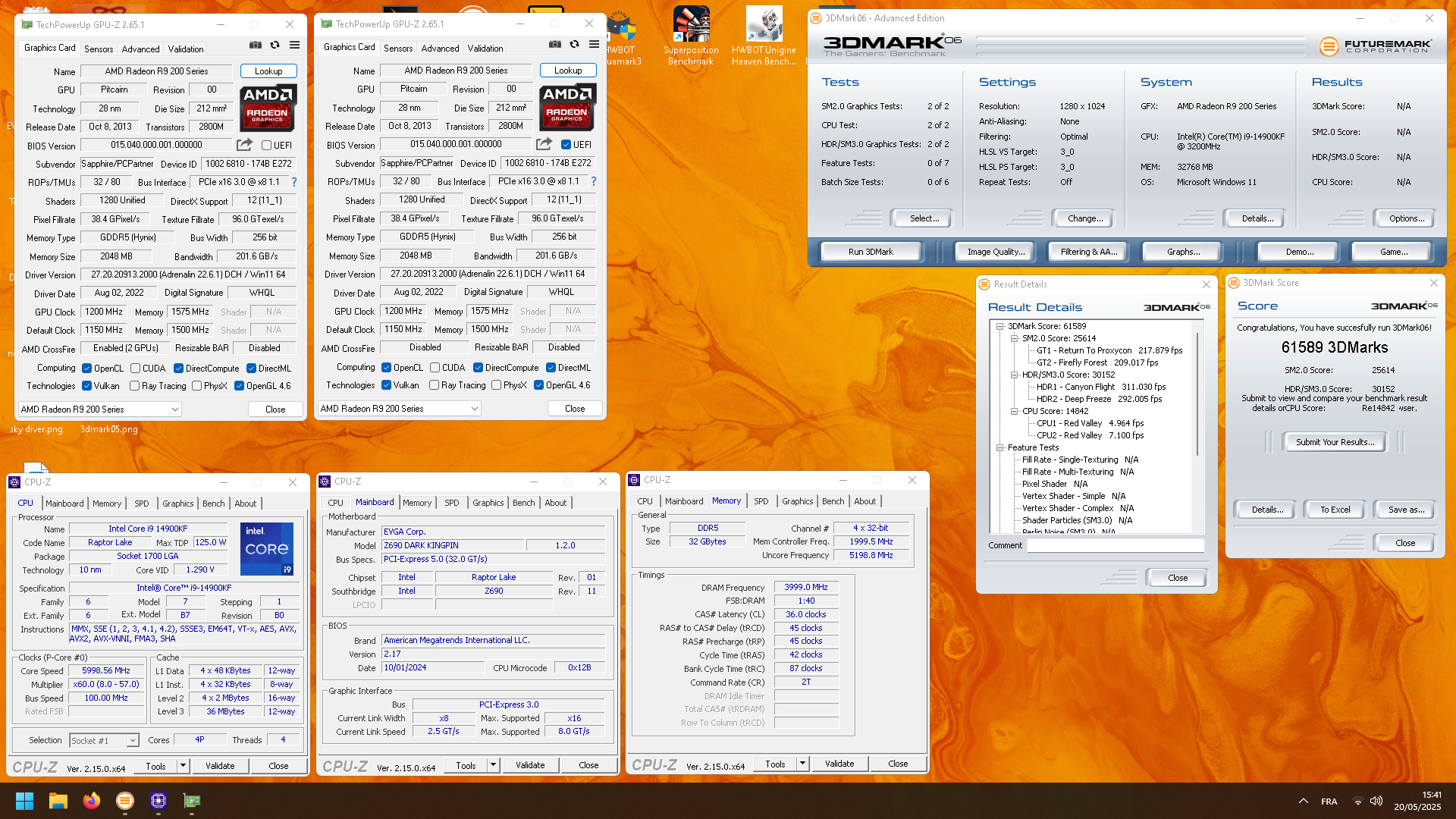The height and width of the screenshot is (819, 1456).
Task: Click Run 3DMark button
Action: 870,252
